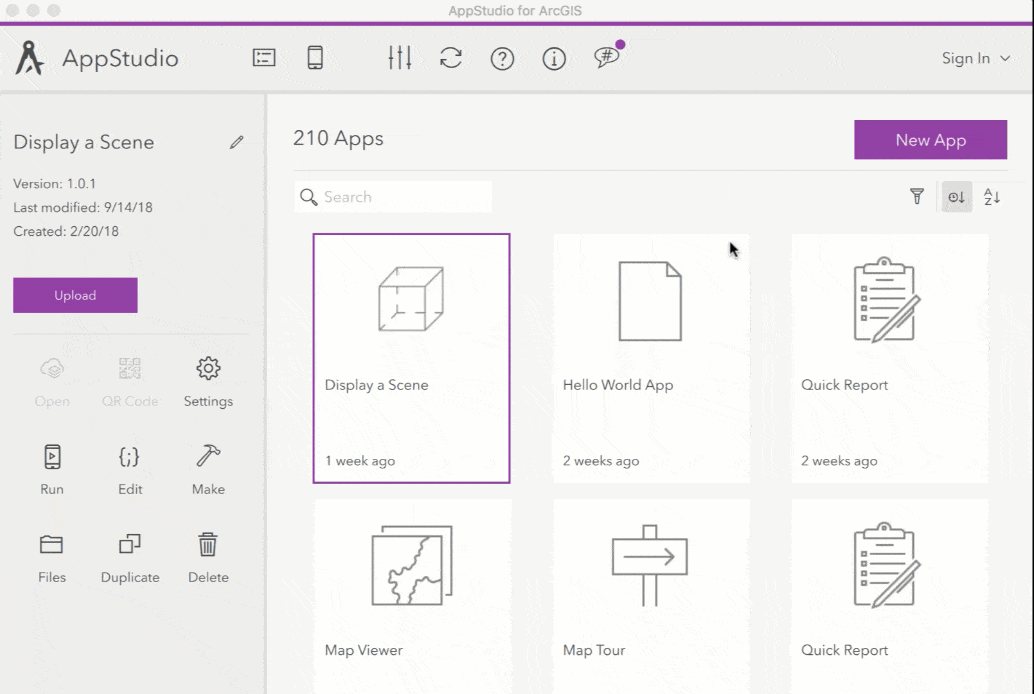The height and width of the screenshot is (694, 1034).
Task: Open app Settings gear
Action: [208, 383]
